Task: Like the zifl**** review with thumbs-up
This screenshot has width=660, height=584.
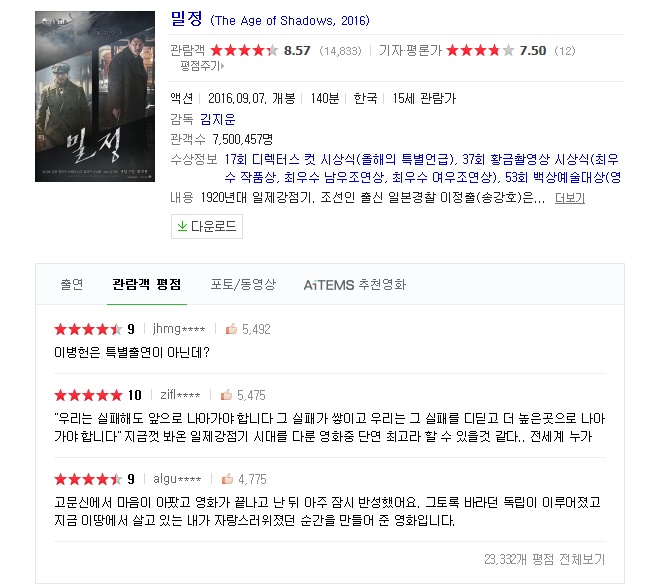Action: (226, 395)
